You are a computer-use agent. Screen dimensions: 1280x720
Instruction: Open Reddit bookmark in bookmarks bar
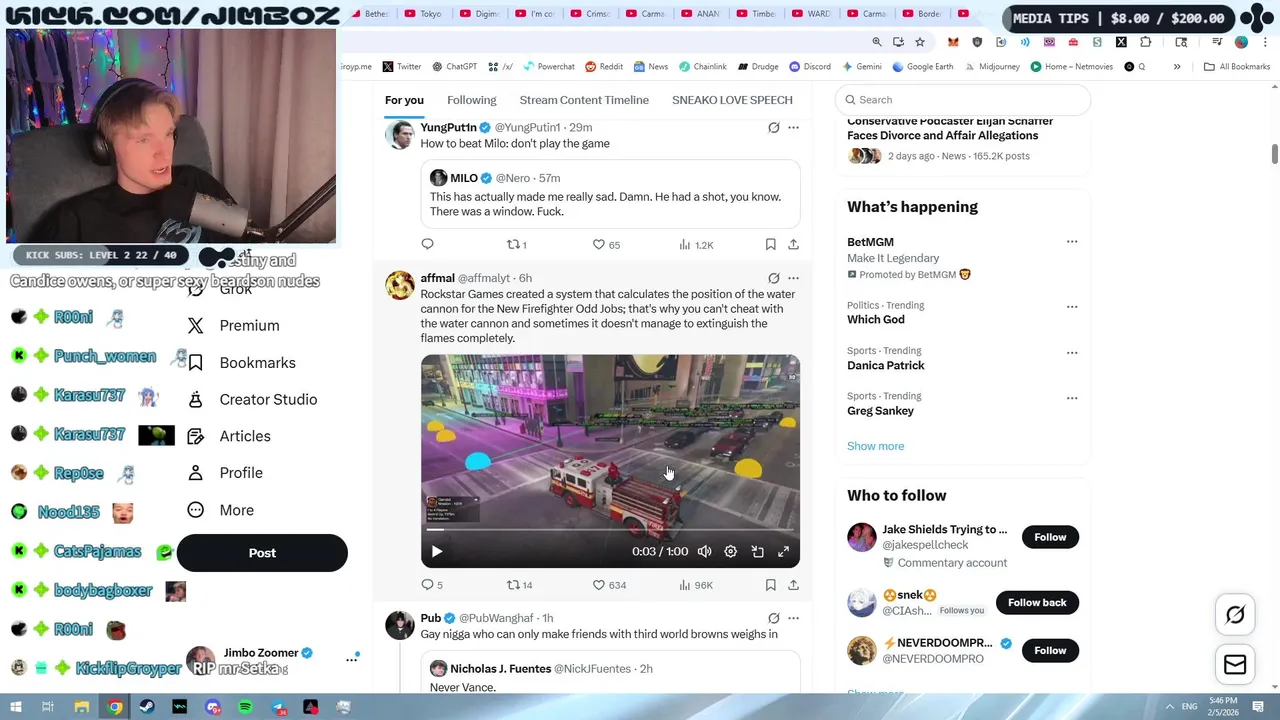[603, 67]
